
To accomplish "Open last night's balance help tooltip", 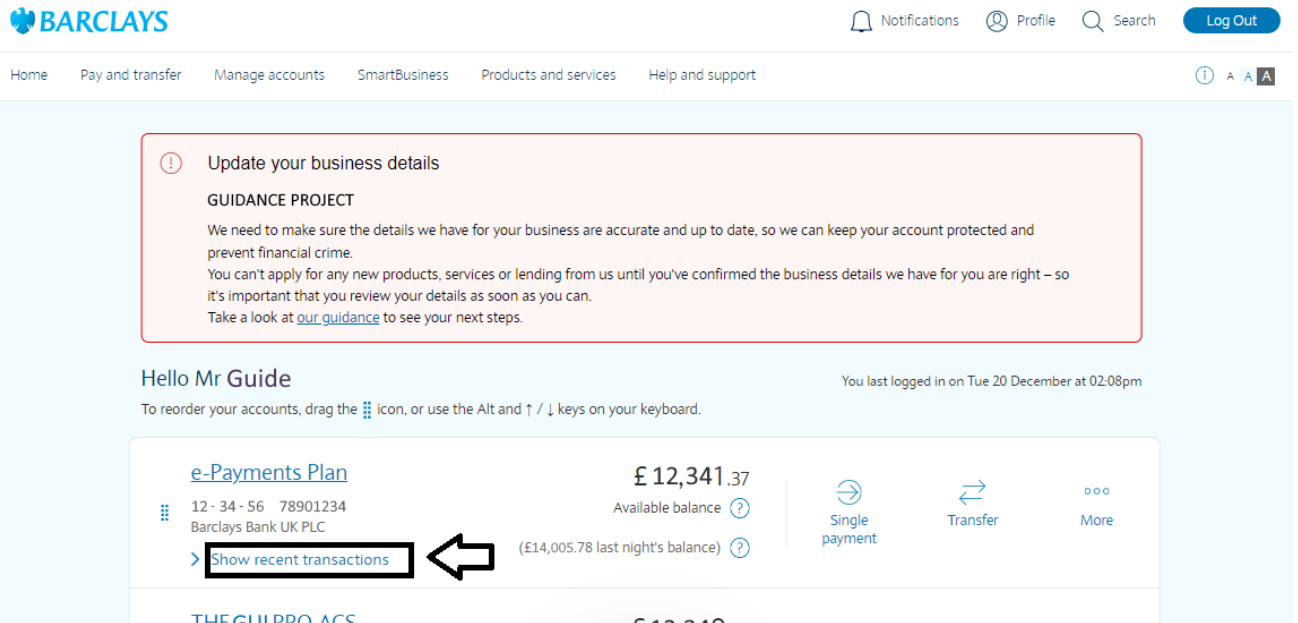I will (739, 547).
